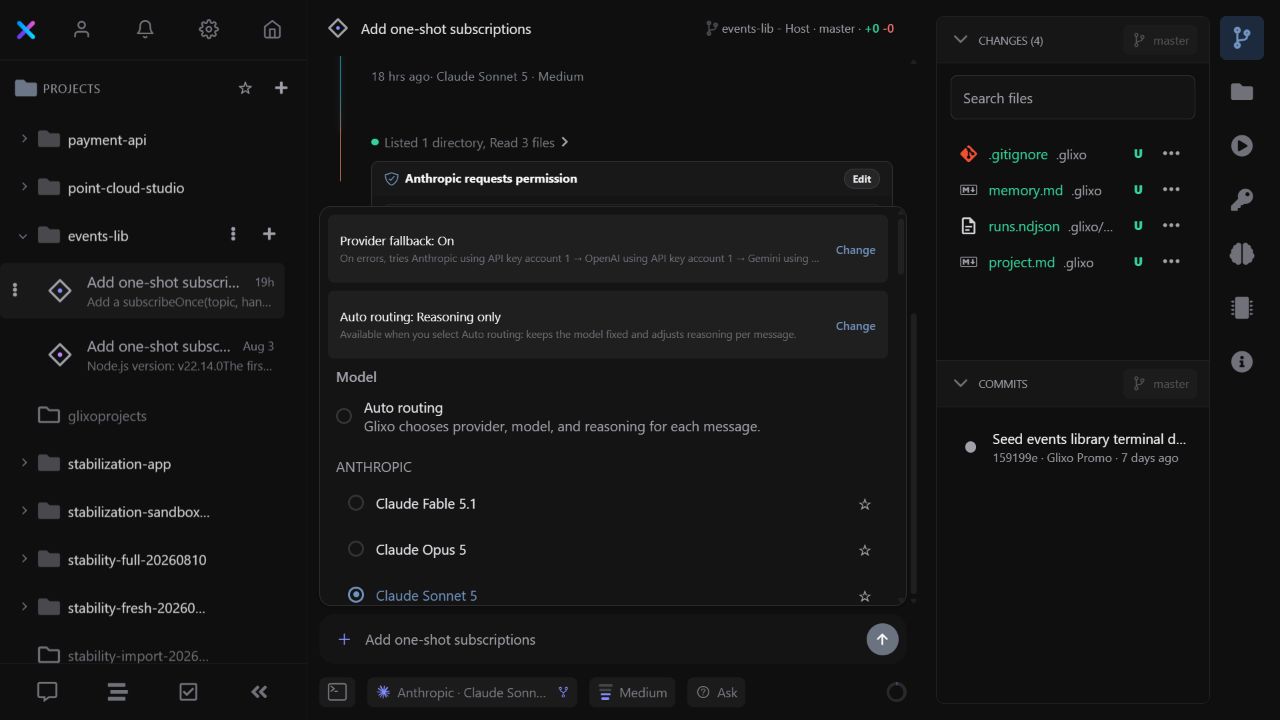Screen dimensions: 1280x720
Task: Open the settings gear
Action: [208, 29]
